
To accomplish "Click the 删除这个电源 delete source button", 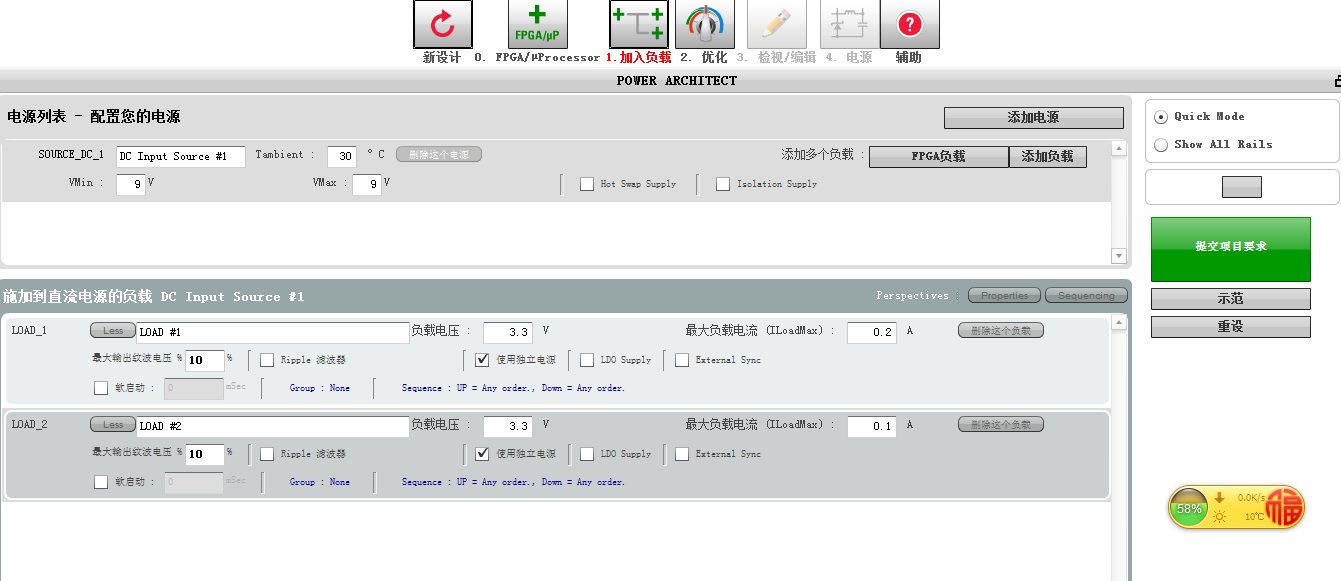I will tap(439, 155).
